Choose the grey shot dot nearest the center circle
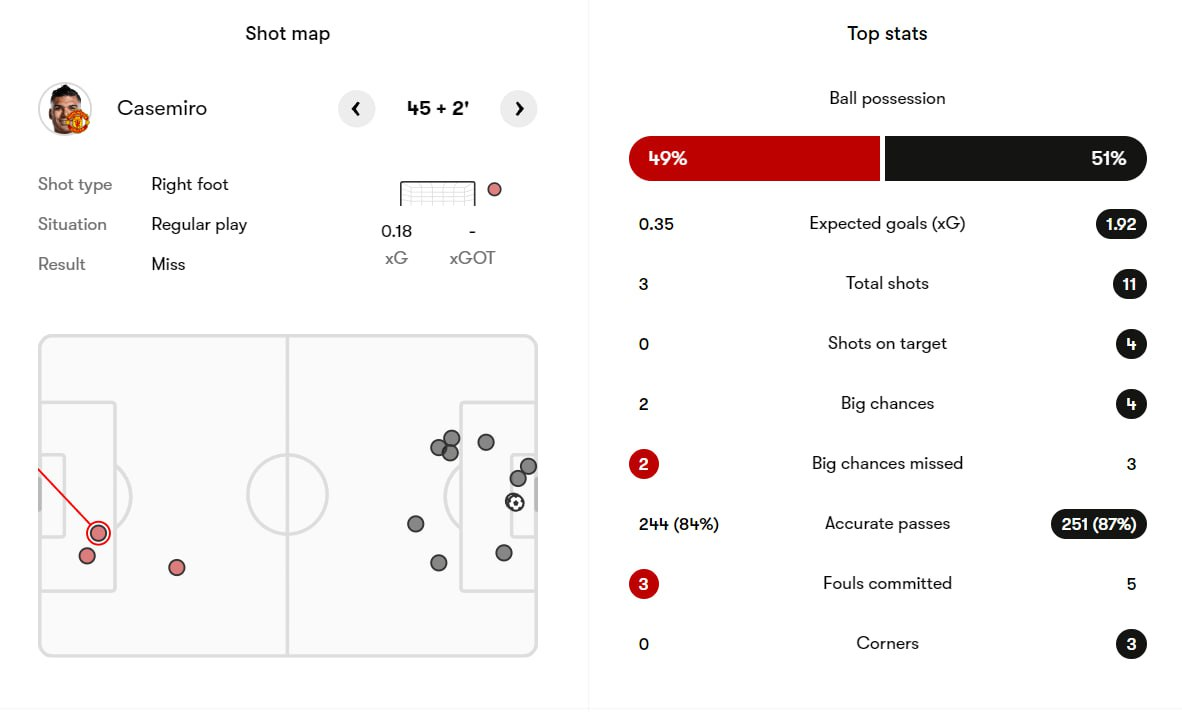This screenshot has height=712, width=1182. coord(416,524)
